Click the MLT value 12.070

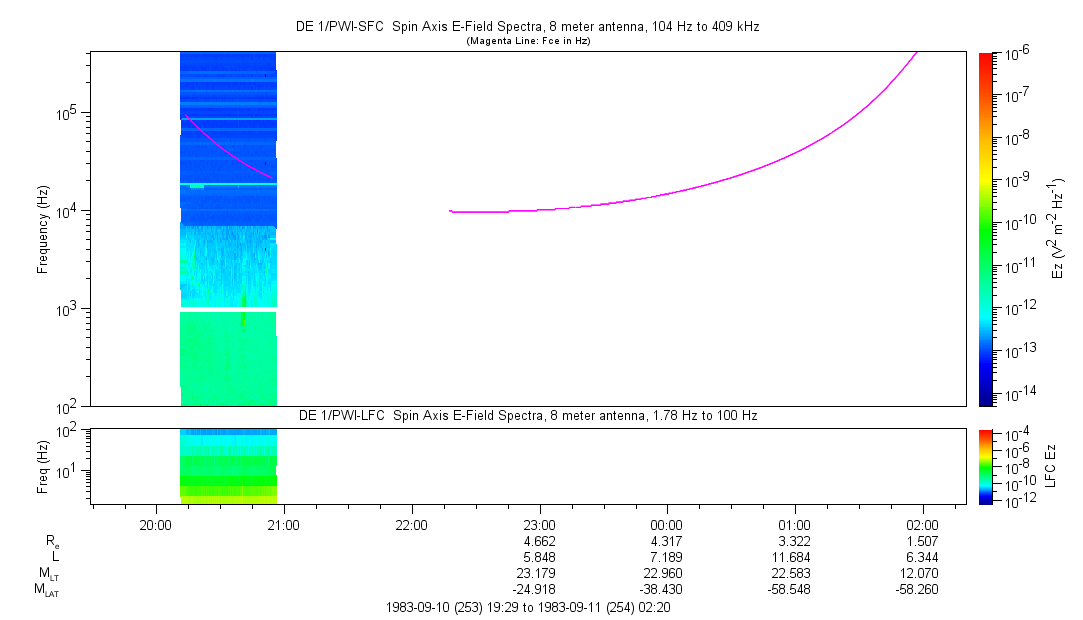(921, 572)
